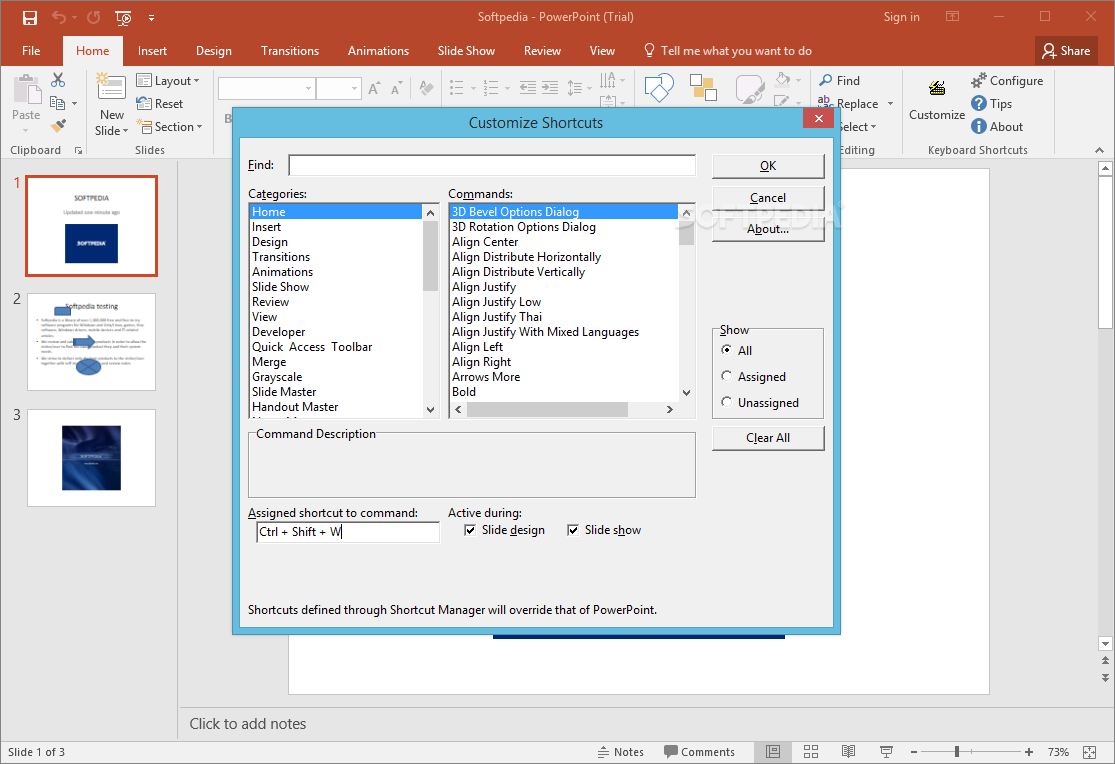Switch to Normal view icon in status bar
This screenshot has height=764, width=1115.
(773, 752)
